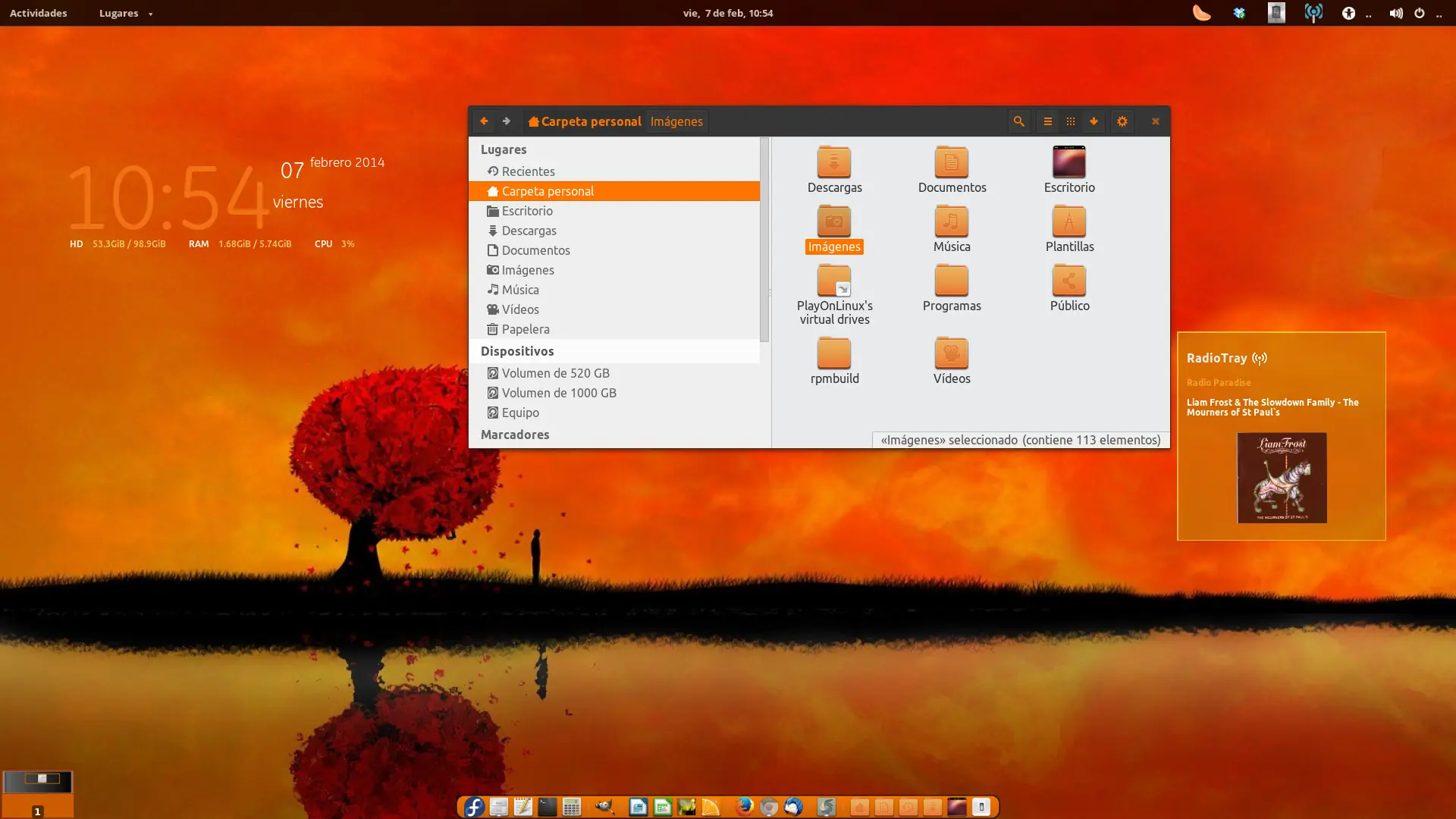Click the volume icon in the top panel

[x=1396, y=13]
